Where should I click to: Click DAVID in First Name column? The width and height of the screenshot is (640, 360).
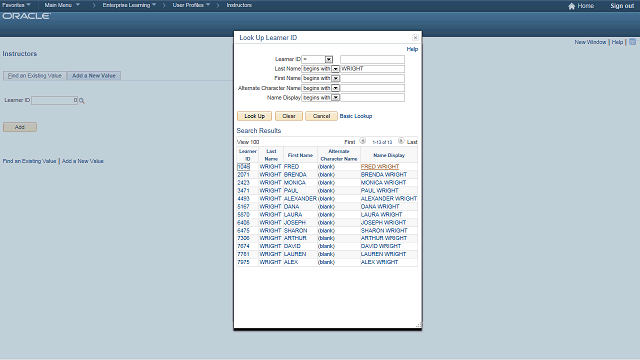point(292,246)
